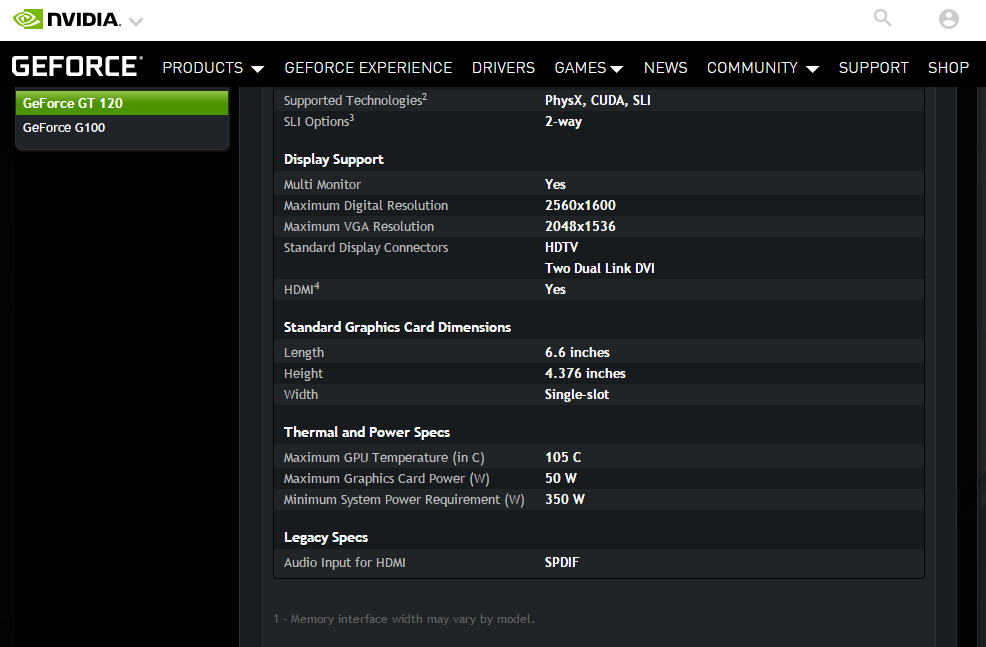Go to GeForce logo home
The height and width of the screenshot is (647, 986).
click(x=77, y=66)
